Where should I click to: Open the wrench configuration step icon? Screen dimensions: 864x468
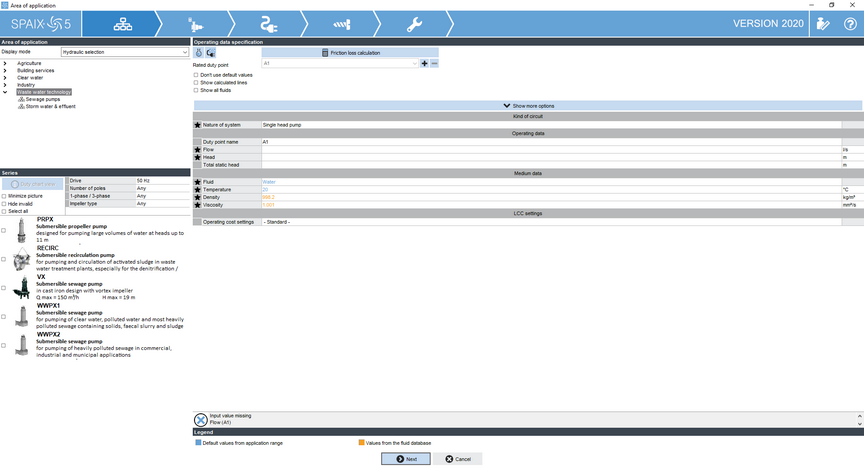pos(414,24)
